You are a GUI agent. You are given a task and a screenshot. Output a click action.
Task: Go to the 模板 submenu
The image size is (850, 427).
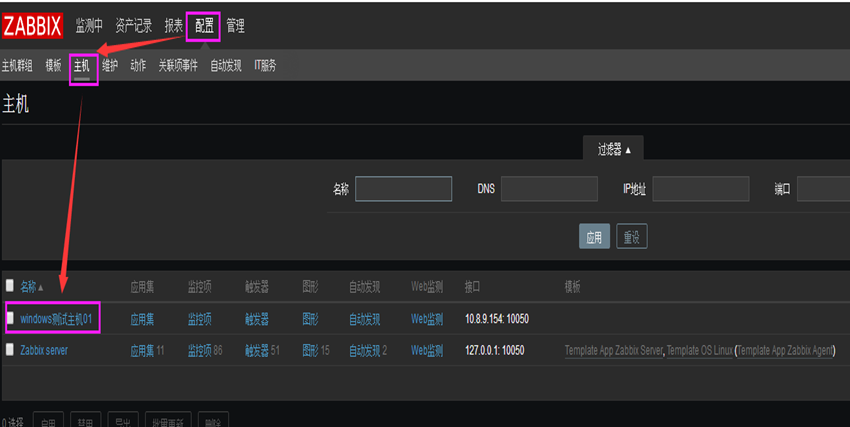point(54,66)
